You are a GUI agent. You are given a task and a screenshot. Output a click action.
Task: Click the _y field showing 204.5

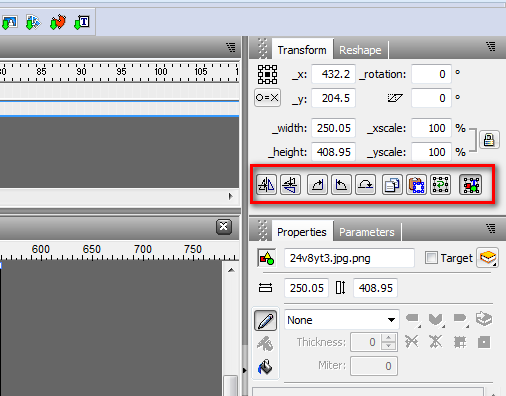click(333, 98)
